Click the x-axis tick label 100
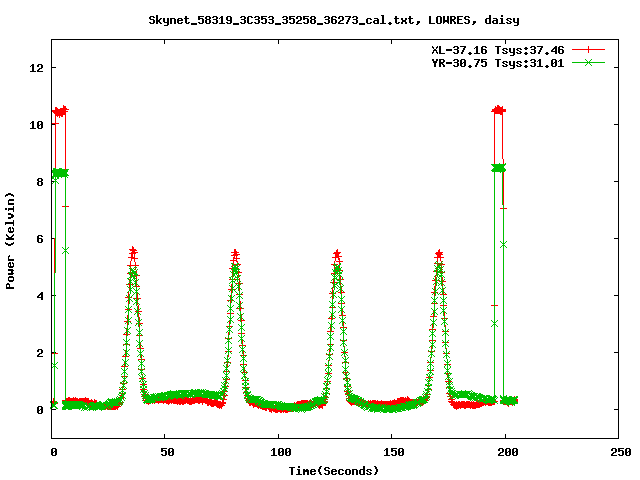 pyautogui.click(x=279, y=452)
